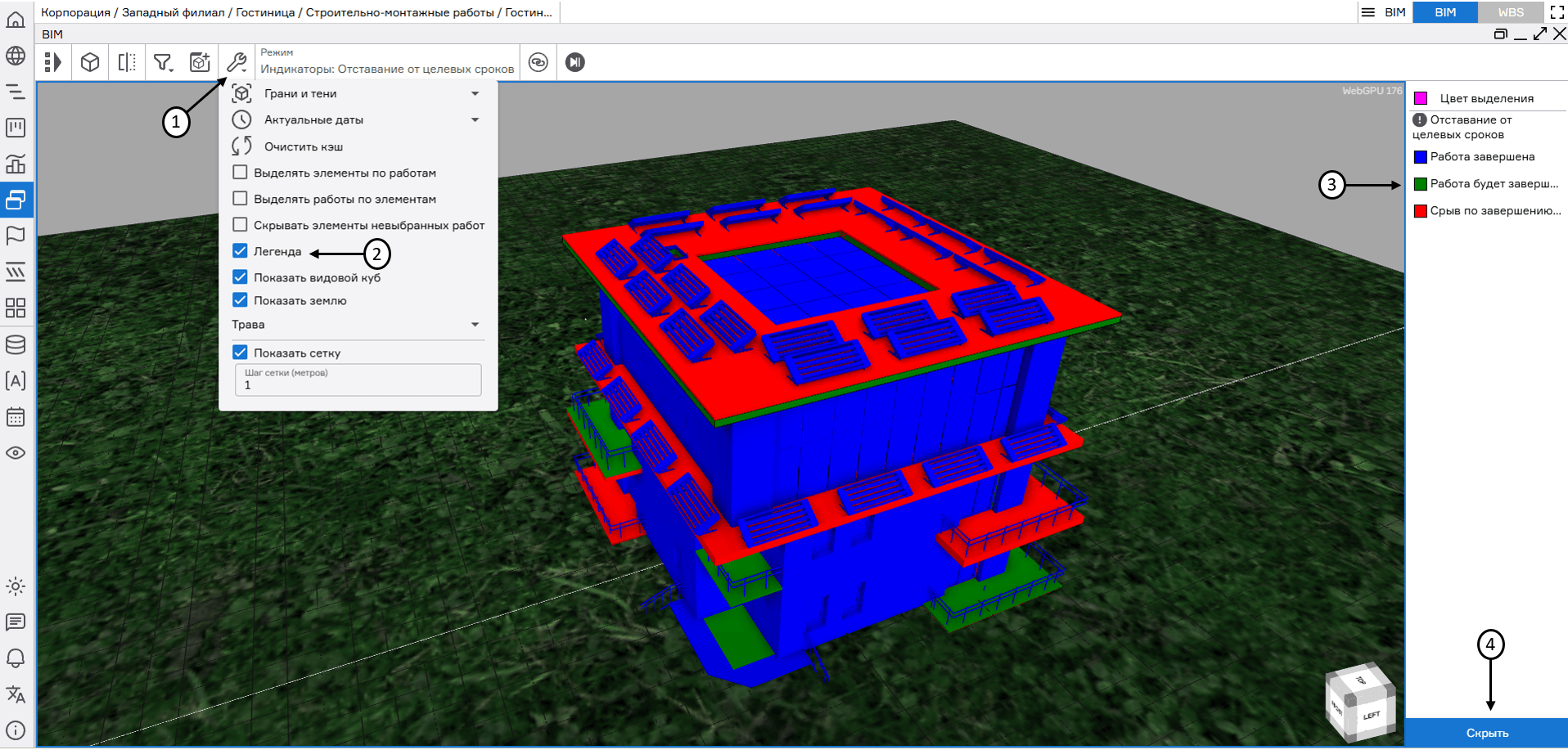
Task: Click the magenta Цвет выделения swatch
Action: click(x=1421, y=98)
